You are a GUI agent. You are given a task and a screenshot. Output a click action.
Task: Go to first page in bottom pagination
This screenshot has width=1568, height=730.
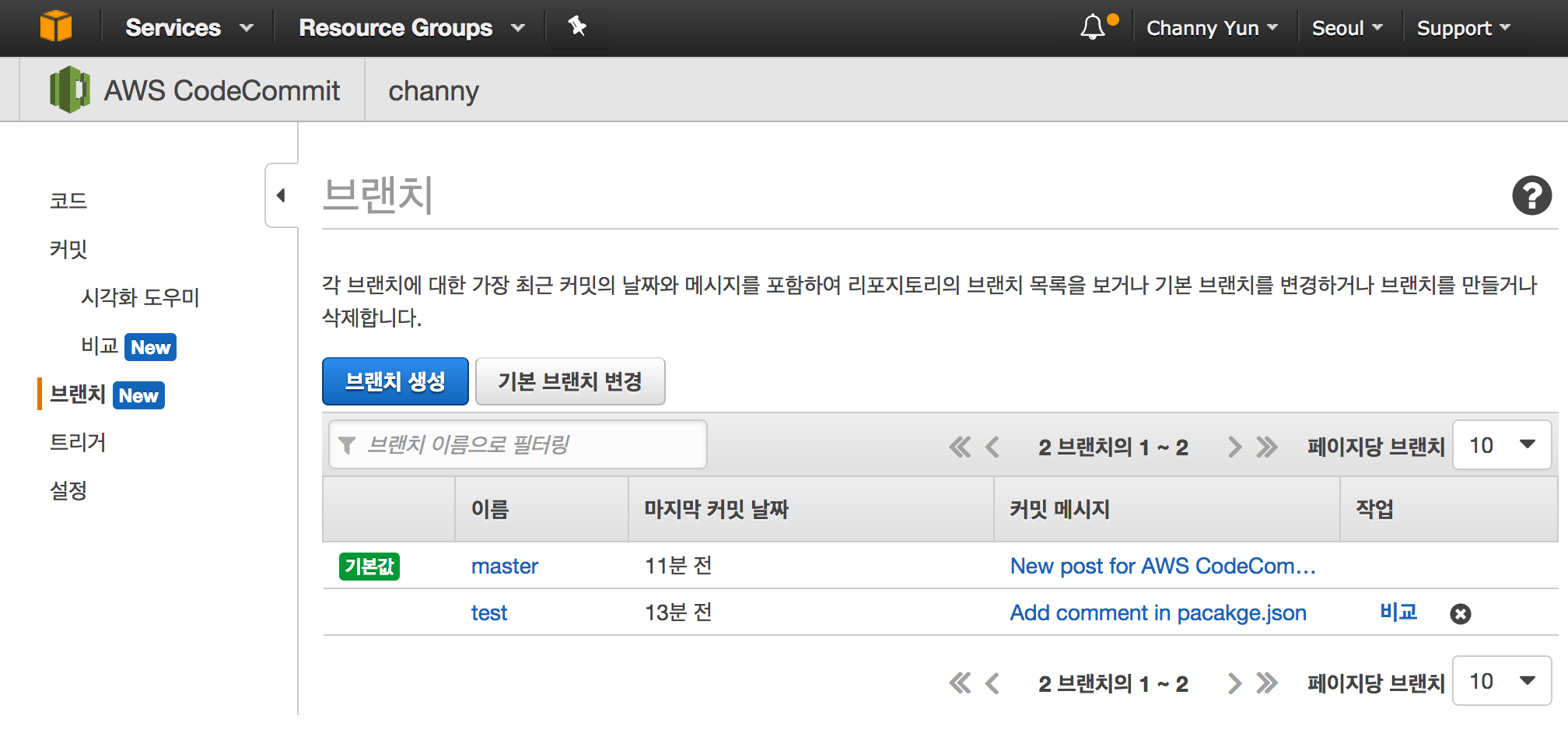[961, 683]
